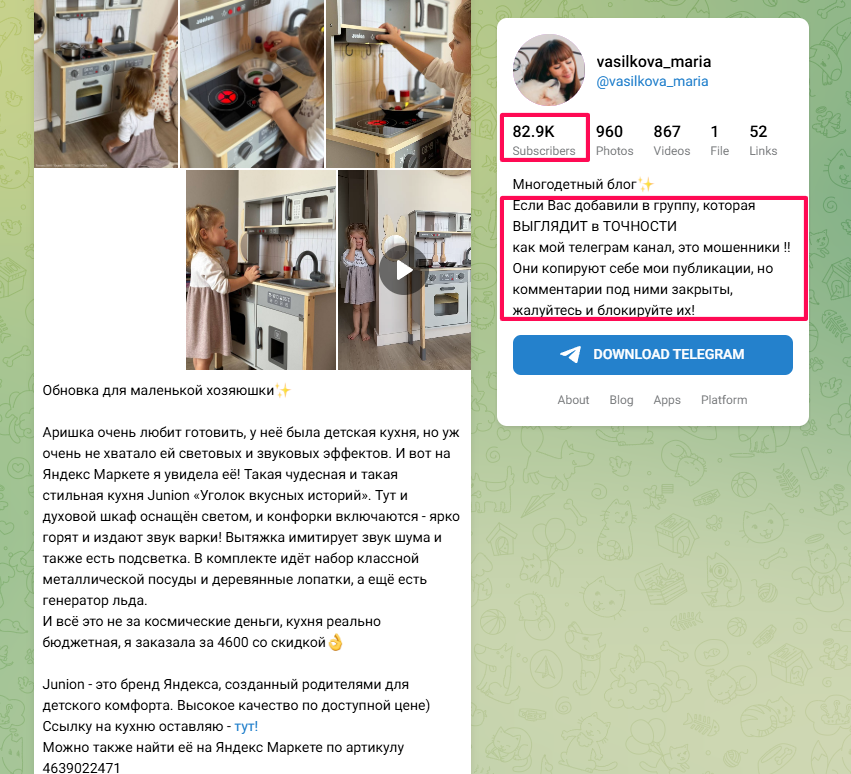Viewport: 851px width, 774px height.
Task: Open the vasilkova_maria channel title
Action: [653, 61]
